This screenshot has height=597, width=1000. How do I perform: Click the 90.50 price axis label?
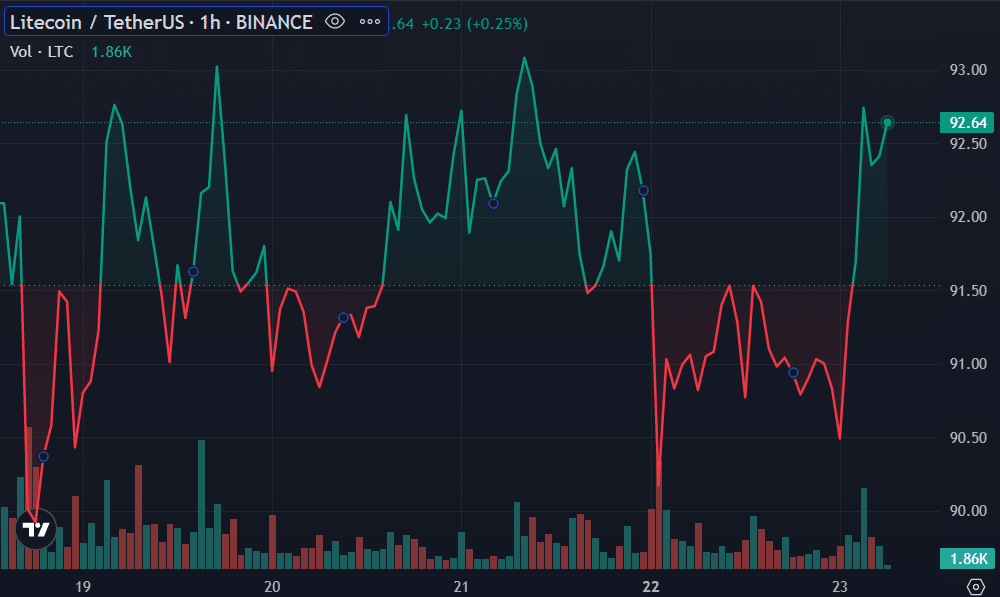(x=968, y=438)
